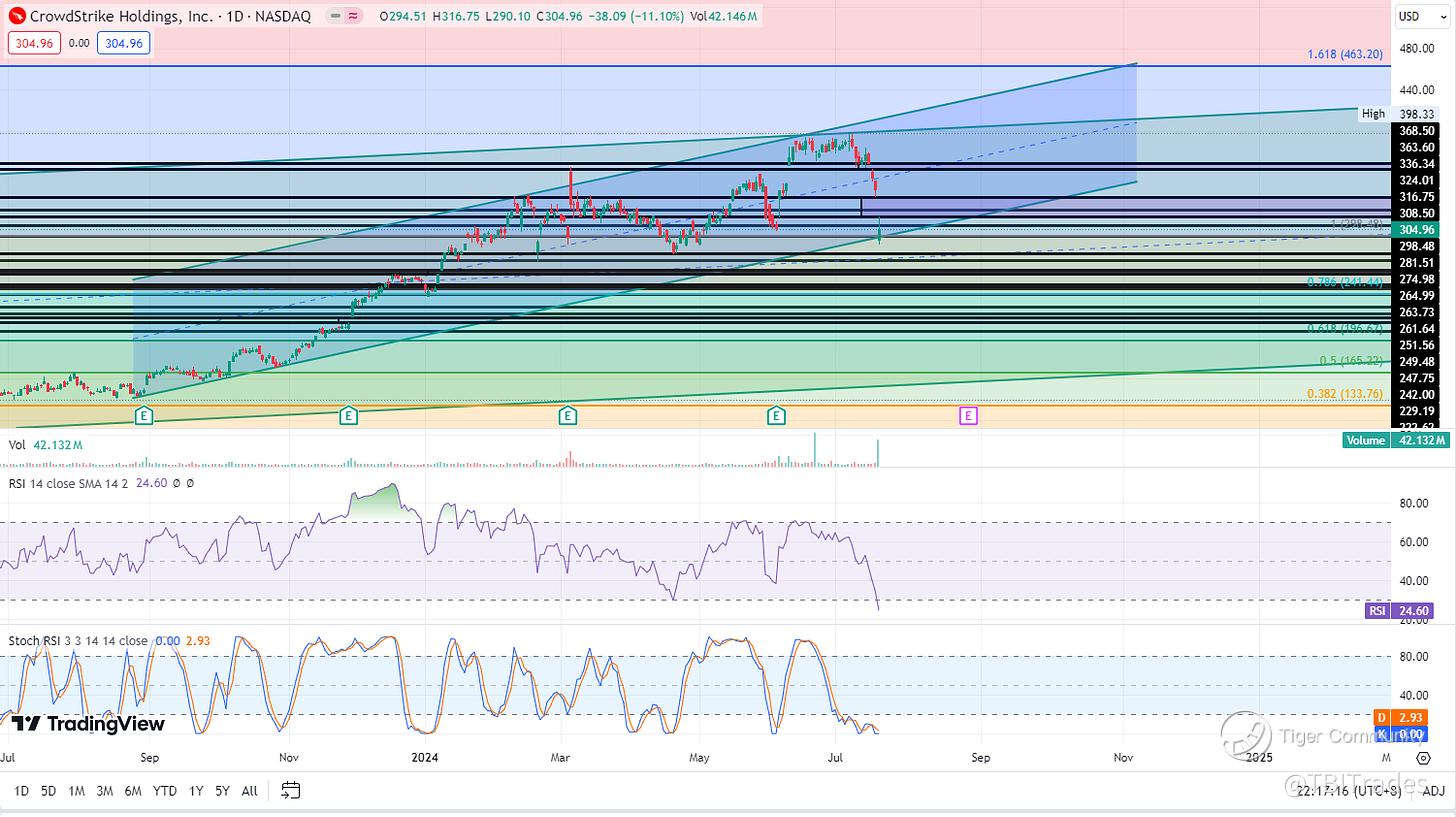
Task: Click the H316.75 high value in header
Action: tap(454, 16)
